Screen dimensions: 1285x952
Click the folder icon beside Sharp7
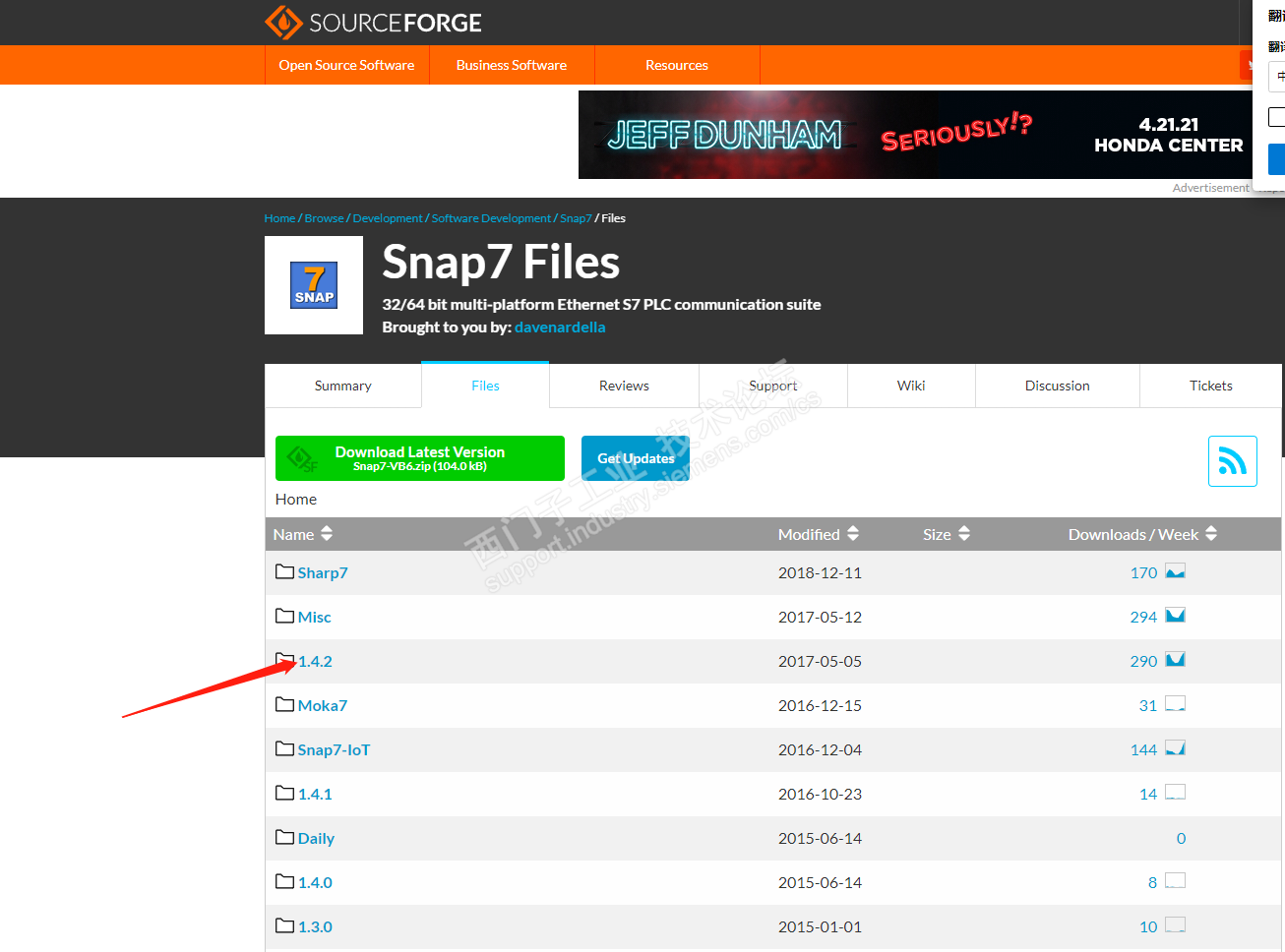point(285,571)
